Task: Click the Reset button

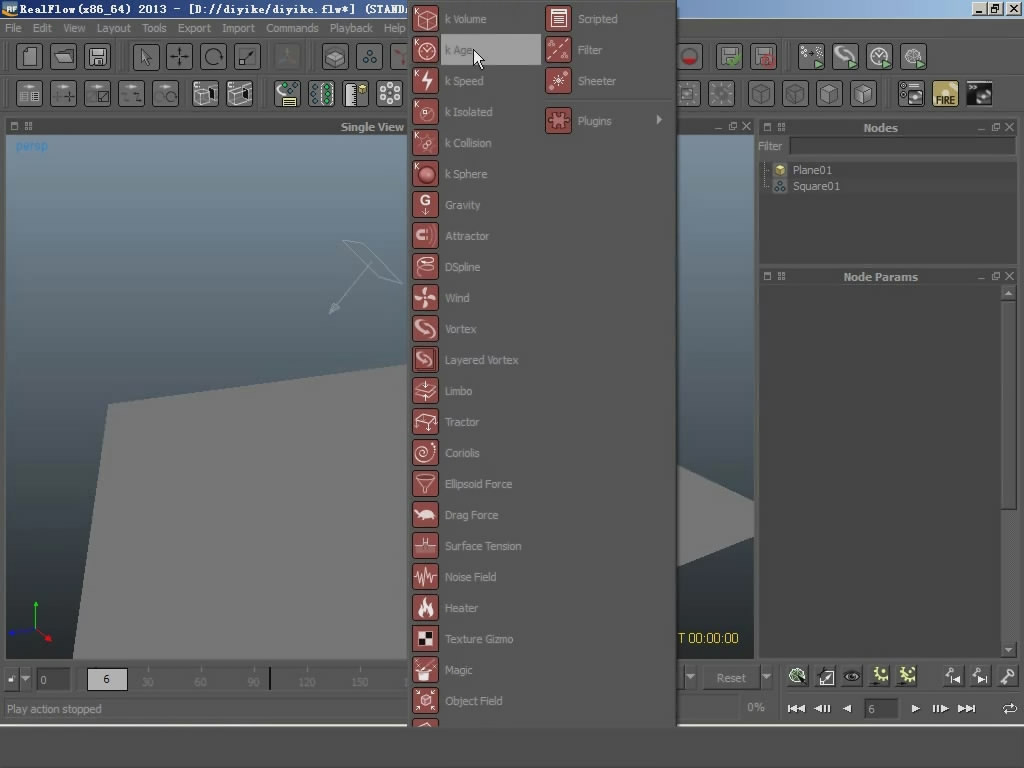Action: [x=731, y=678]
